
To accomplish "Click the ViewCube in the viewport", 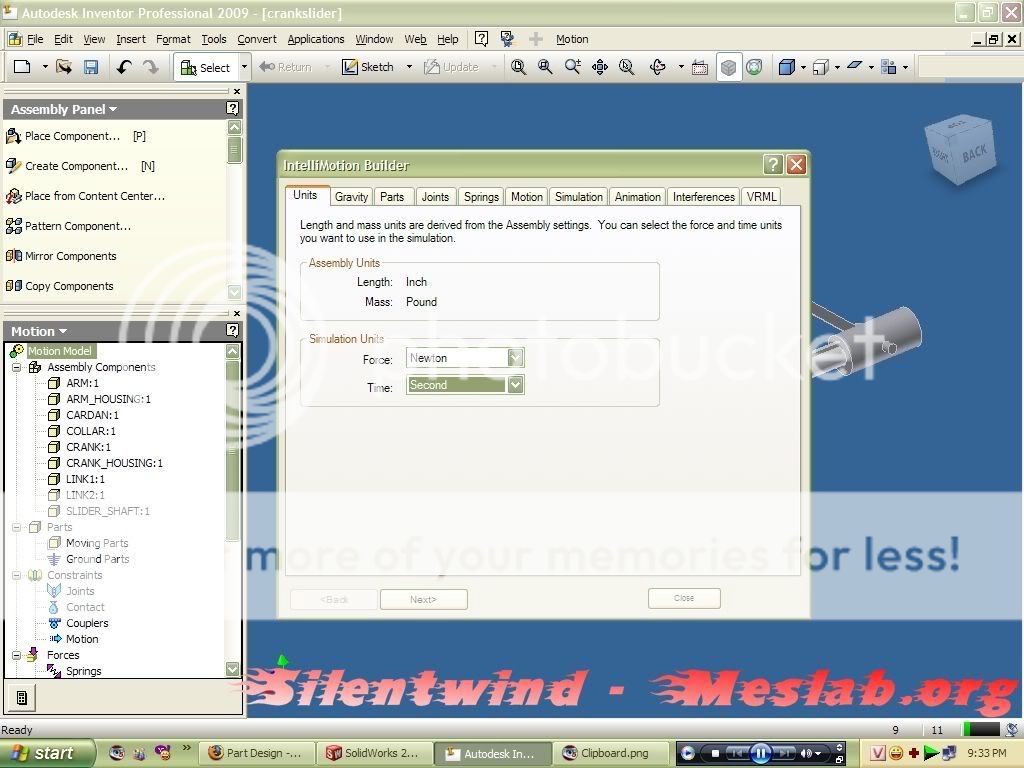I will click(x=959, y=150).
